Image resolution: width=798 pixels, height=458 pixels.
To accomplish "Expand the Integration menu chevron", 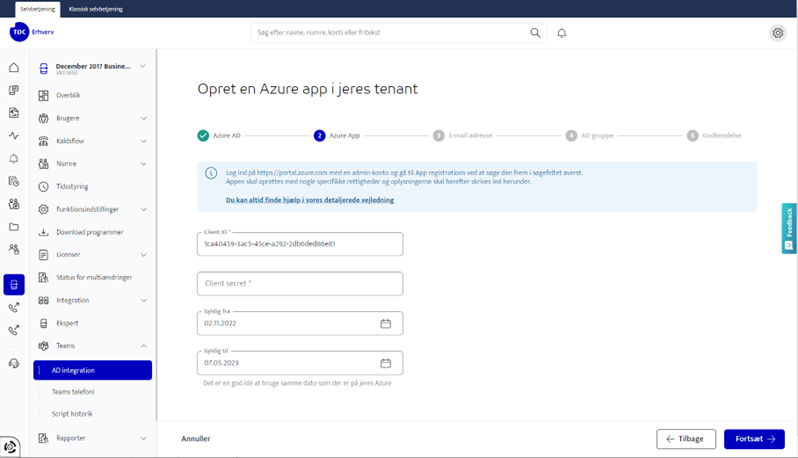I will coord(144,300).
